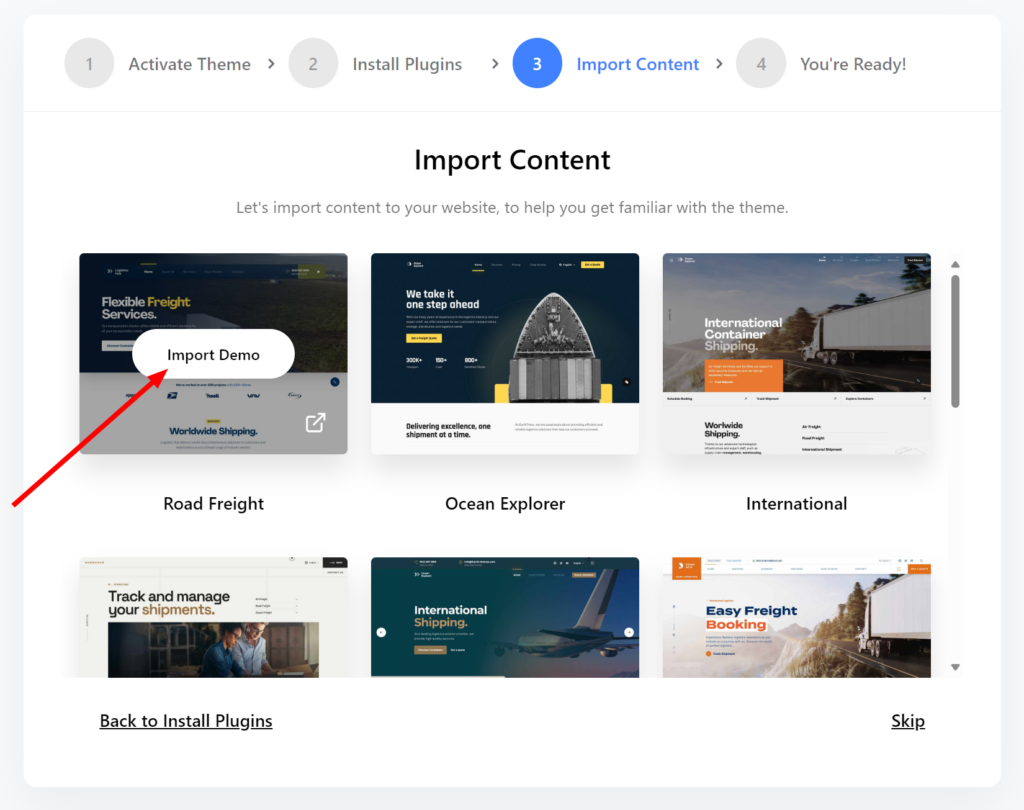The image size is (1024, 810).
Task: Click the Skip link
Action: [x=908, y=720]
